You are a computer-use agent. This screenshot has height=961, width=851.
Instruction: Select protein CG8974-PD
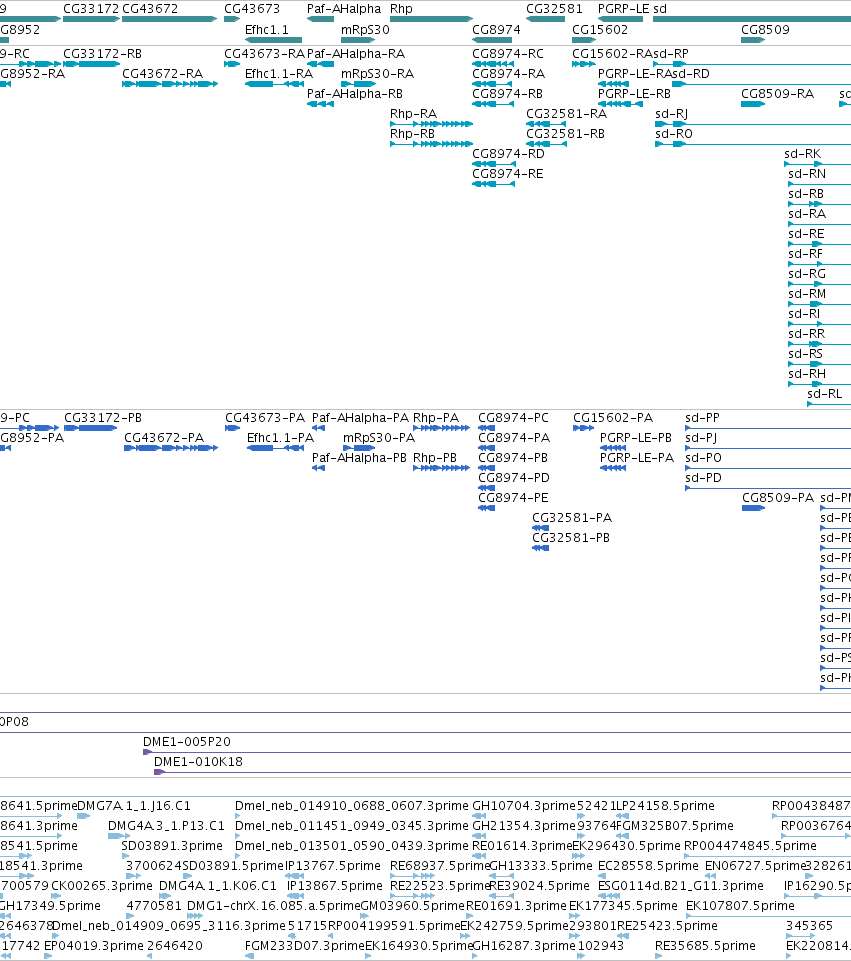(x=514, y=478)
